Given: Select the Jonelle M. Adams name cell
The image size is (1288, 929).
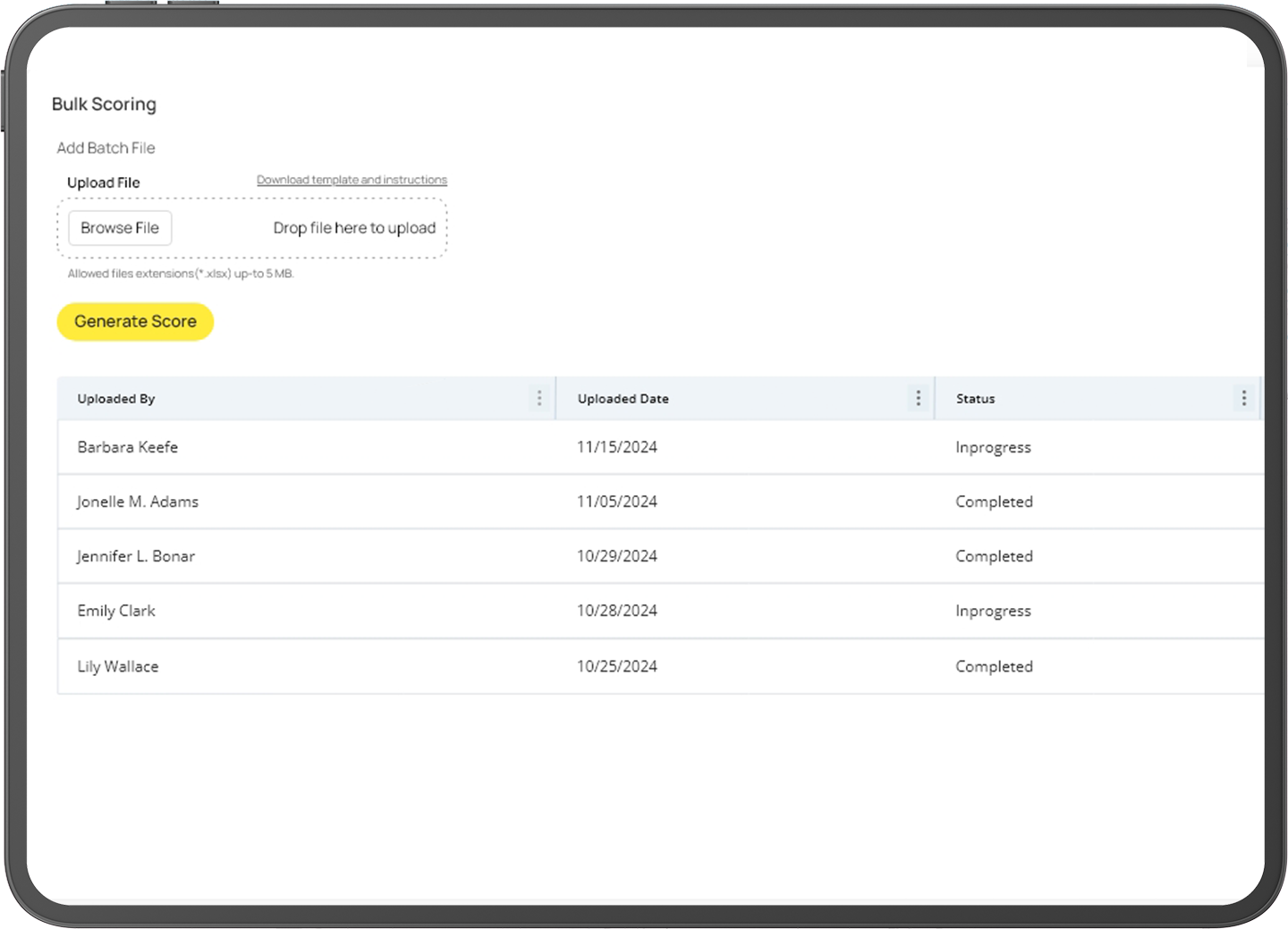Looking at the screenshot, I should pos(138,502).
